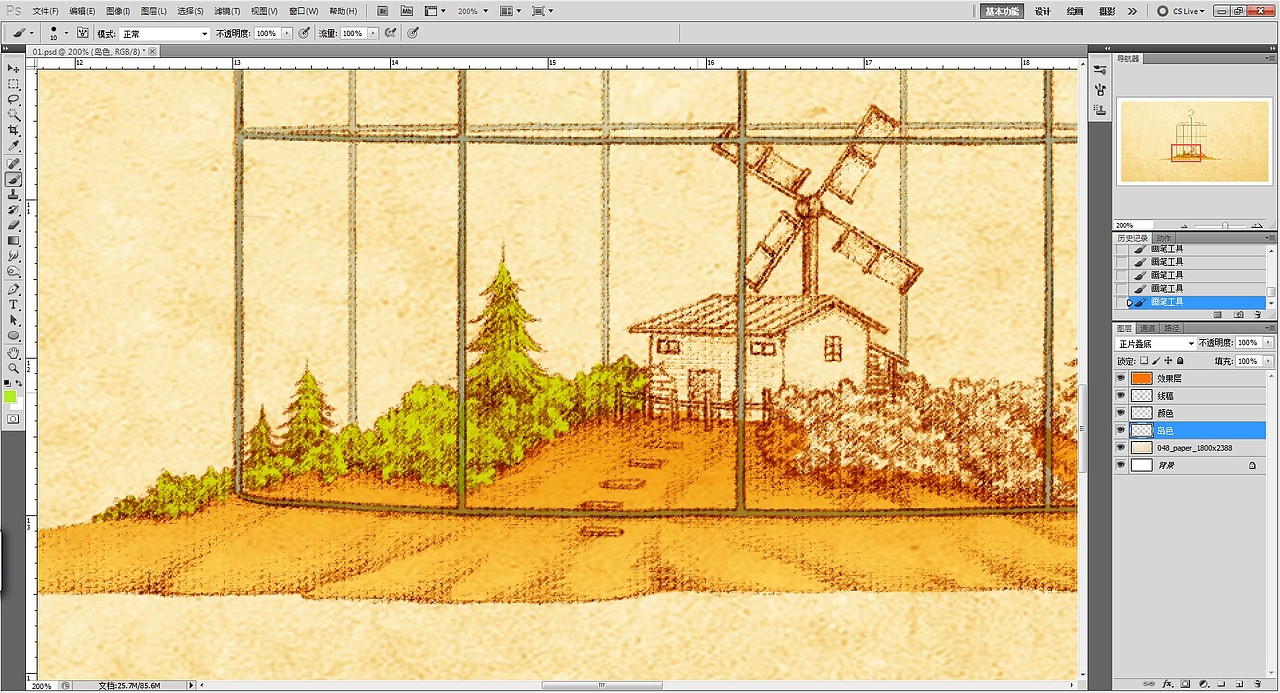Open layer 填充 fill arrow
This screenshot has height=693, width=1280.
(1269, 361)
